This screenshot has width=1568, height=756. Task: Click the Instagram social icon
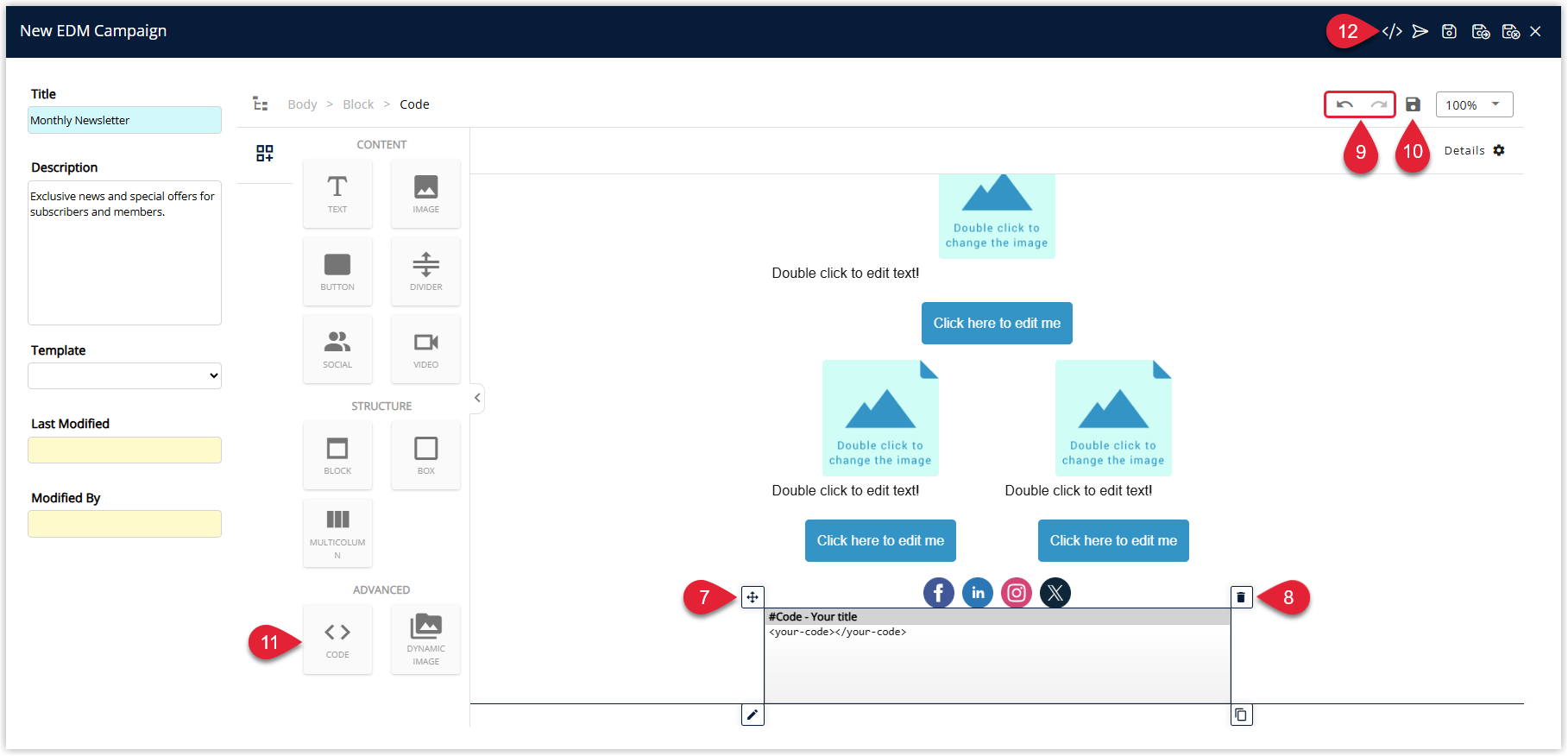pyautogui.click(x=1017, y=593)
